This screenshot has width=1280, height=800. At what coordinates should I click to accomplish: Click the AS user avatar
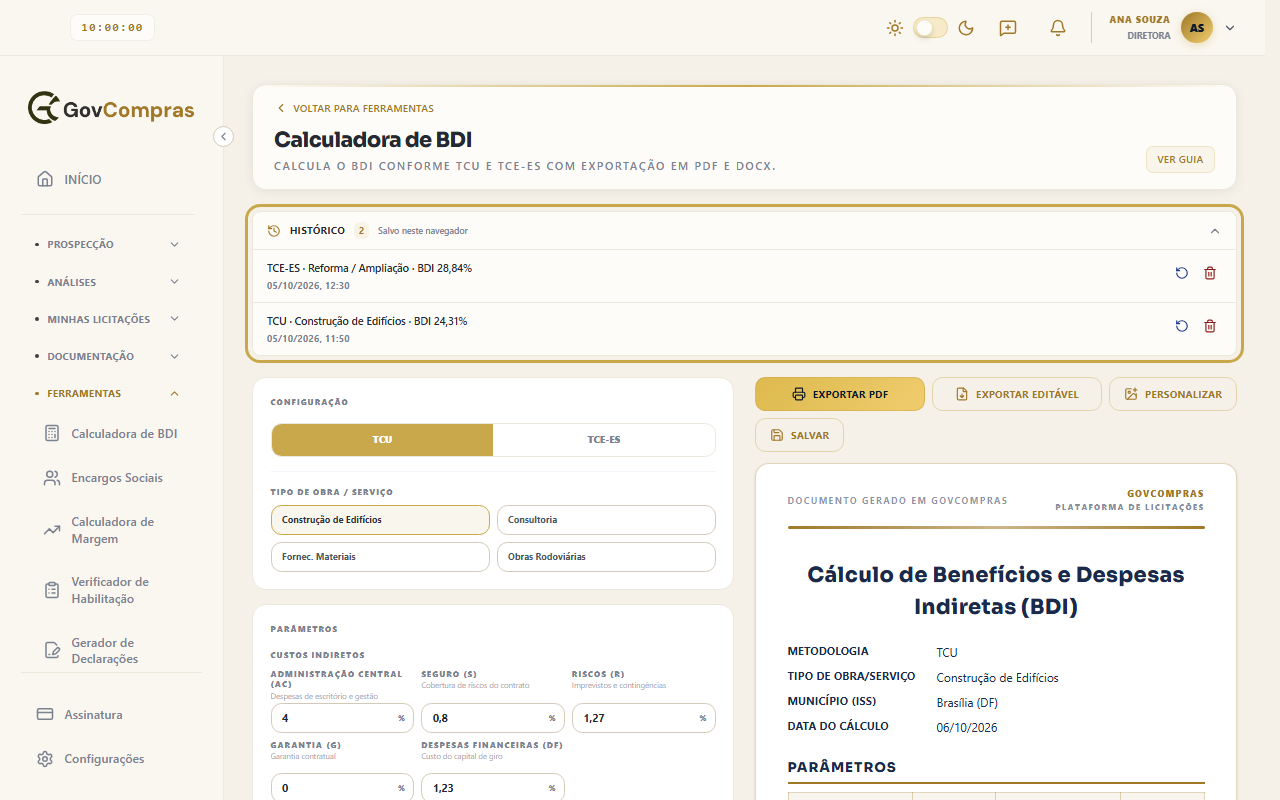point(1197,28)
